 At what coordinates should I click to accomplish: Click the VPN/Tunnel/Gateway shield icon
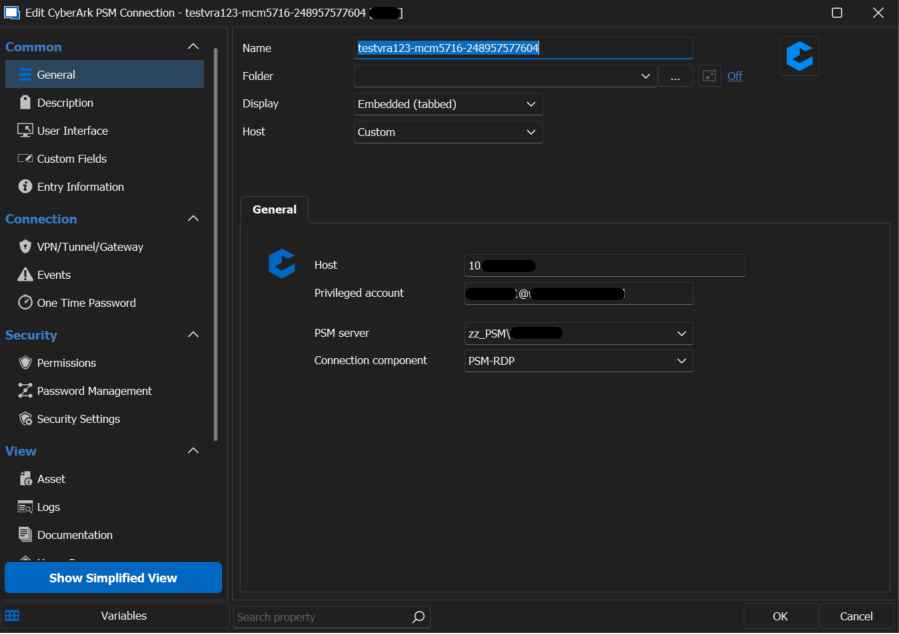click(25, 246)
